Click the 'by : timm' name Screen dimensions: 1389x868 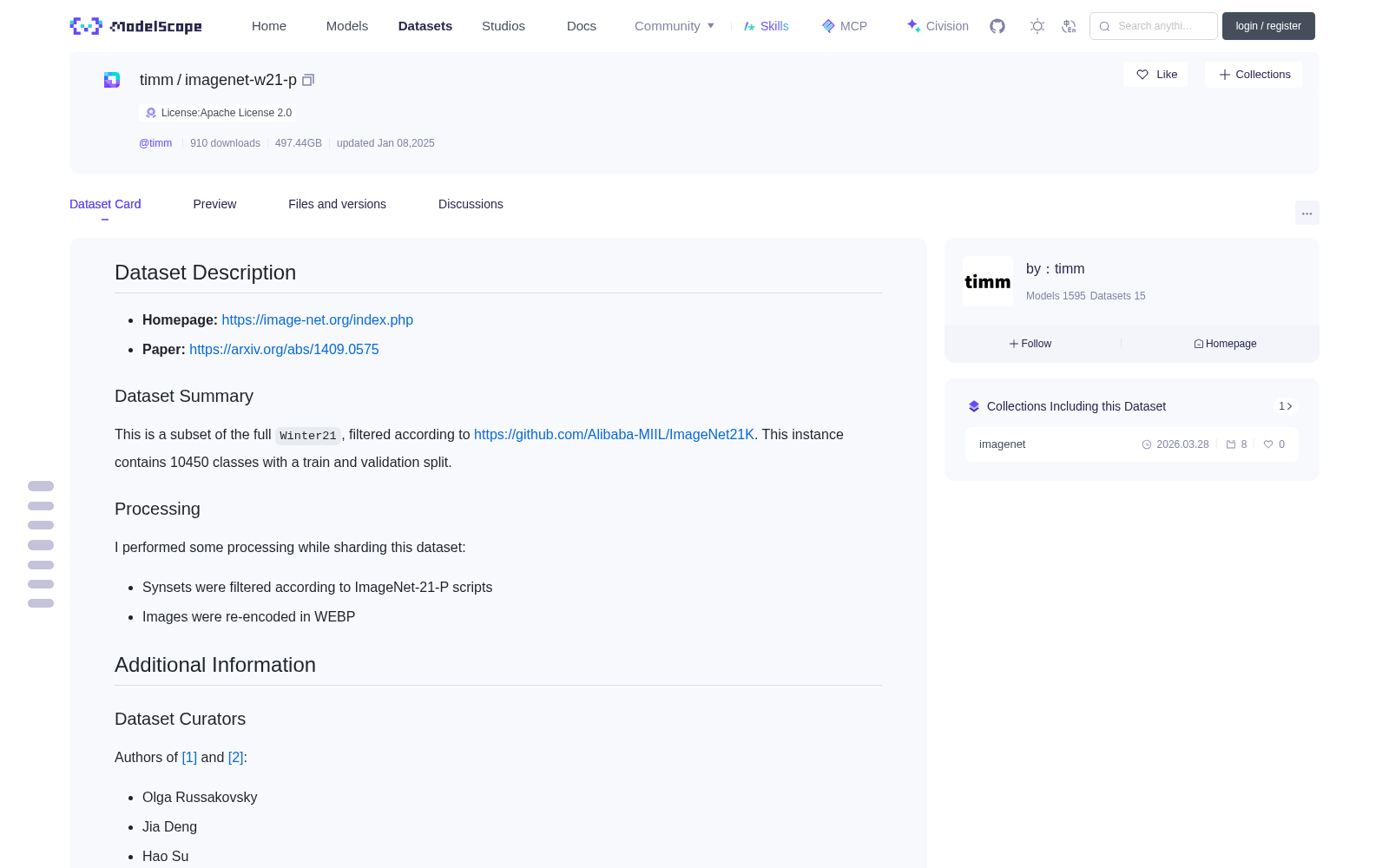pos(1056,269)
